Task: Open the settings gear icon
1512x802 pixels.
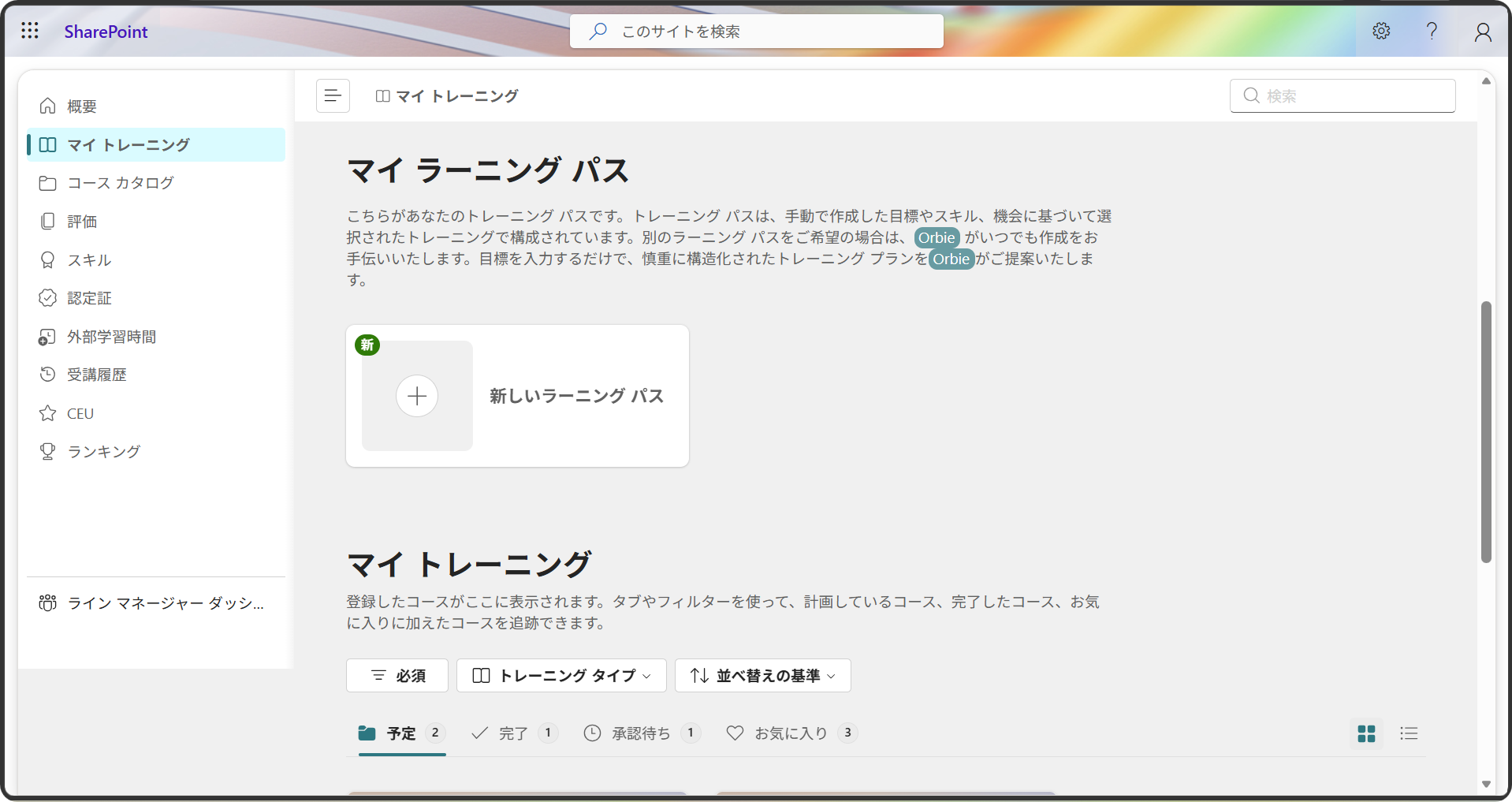Action: click(1381, 31)
